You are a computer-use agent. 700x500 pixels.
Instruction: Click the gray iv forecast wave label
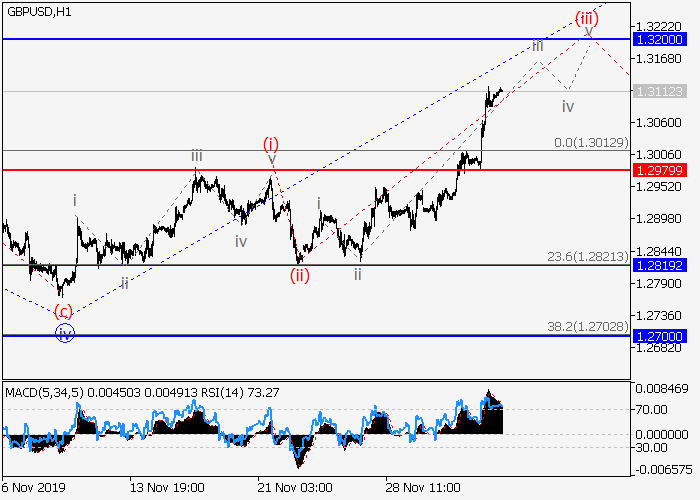pos(567,106)
